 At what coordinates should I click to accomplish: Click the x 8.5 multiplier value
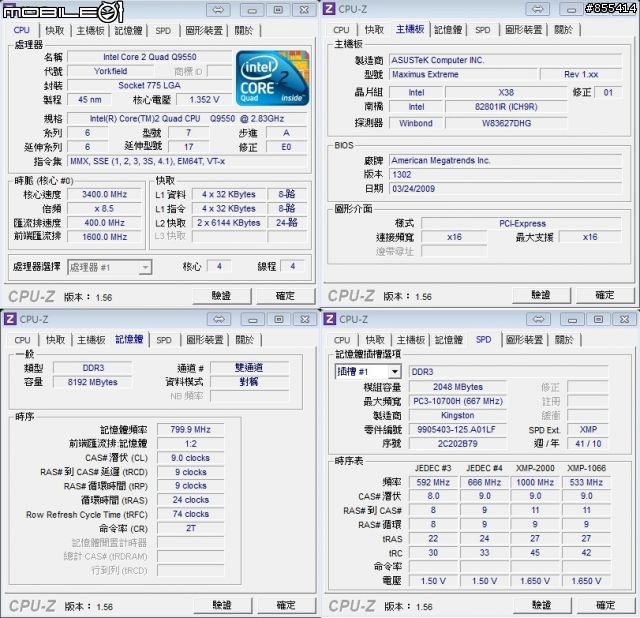104,209
